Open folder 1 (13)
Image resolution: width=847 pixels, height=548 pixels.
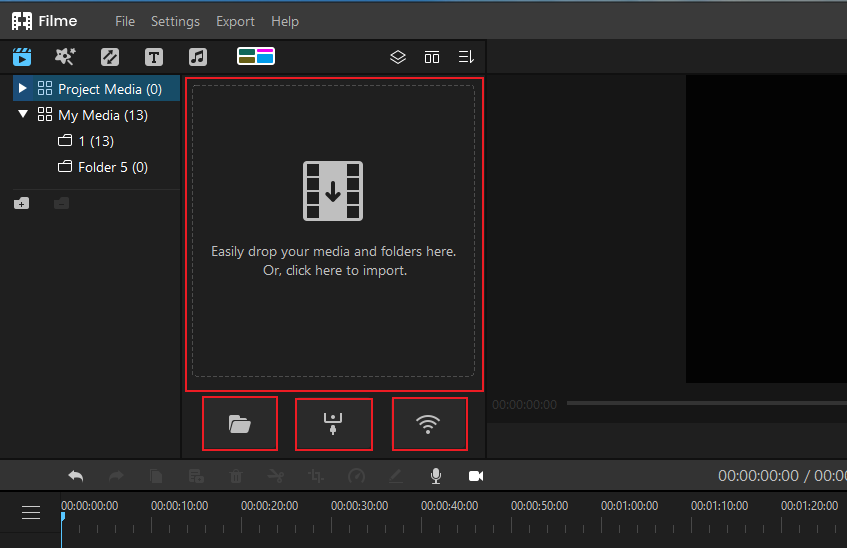coord(86,141)
